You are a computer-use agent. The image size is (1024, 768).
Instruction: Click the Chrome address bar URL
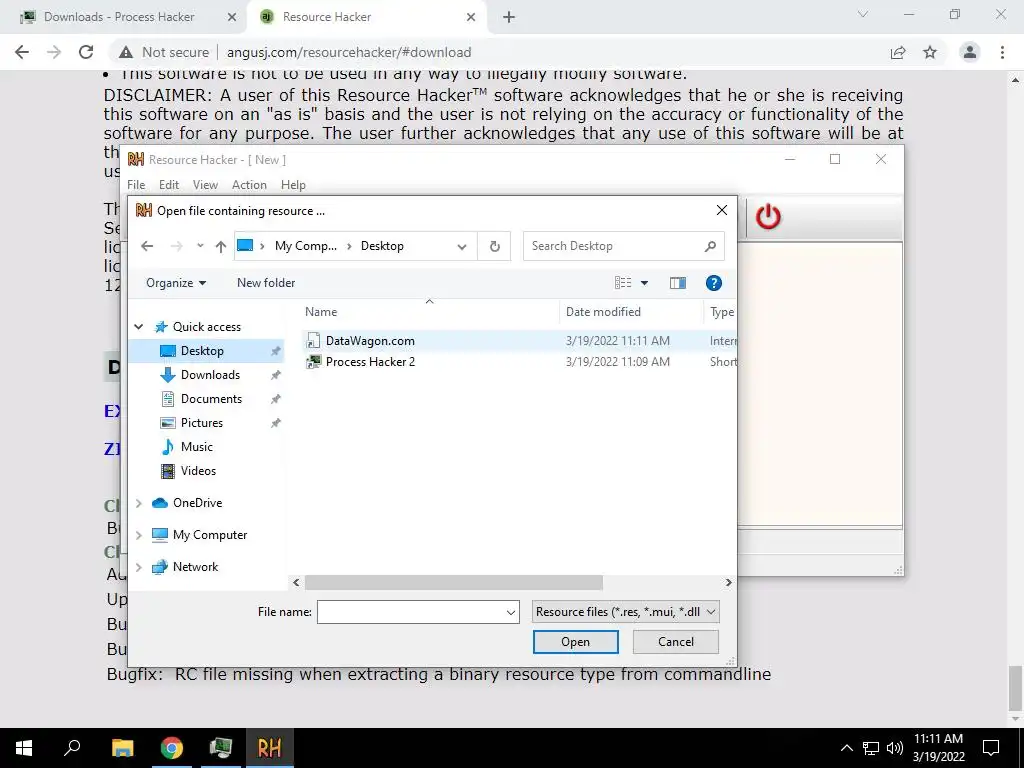pos(349,52)
